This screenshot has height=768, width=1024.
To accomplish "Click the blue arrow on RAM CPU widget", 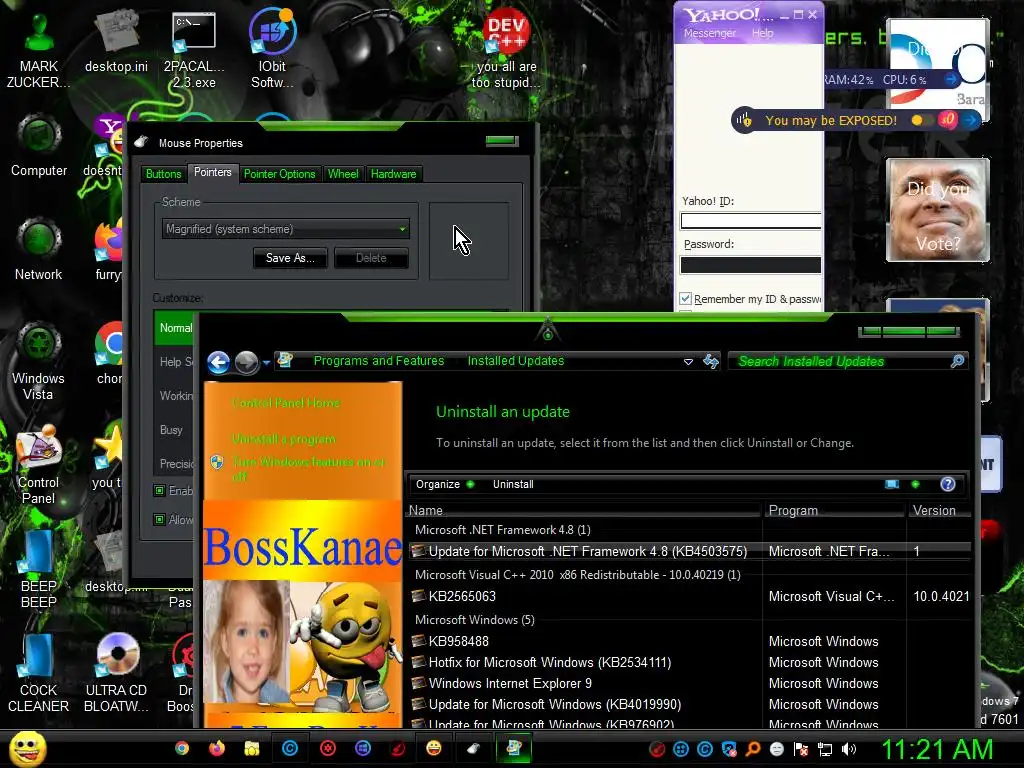I will click(952, 80).
